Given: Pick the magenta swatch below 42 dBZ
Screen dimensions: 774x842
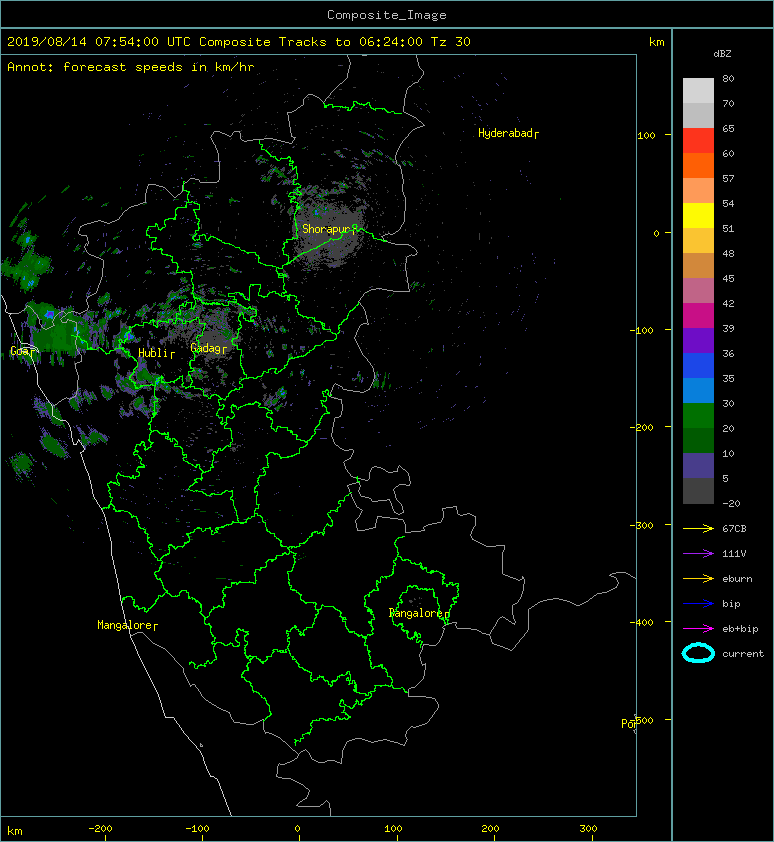Looking at the screenshot, I should tap(698, 316).
